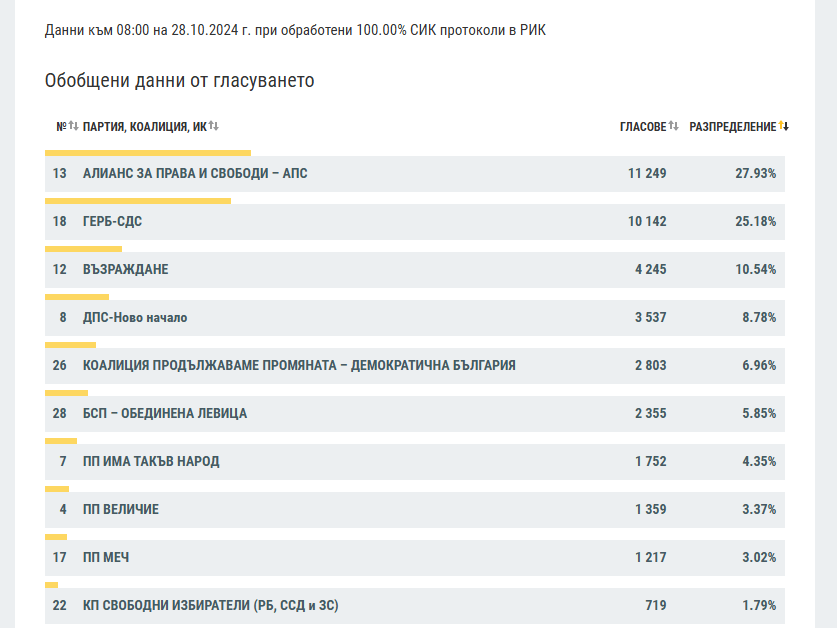This screenshot has height=628, width=837.
Task: Click the ПАРТИЯ, КОАЛИЦИЯ, ИК header label
Action: tap(144, 127)
